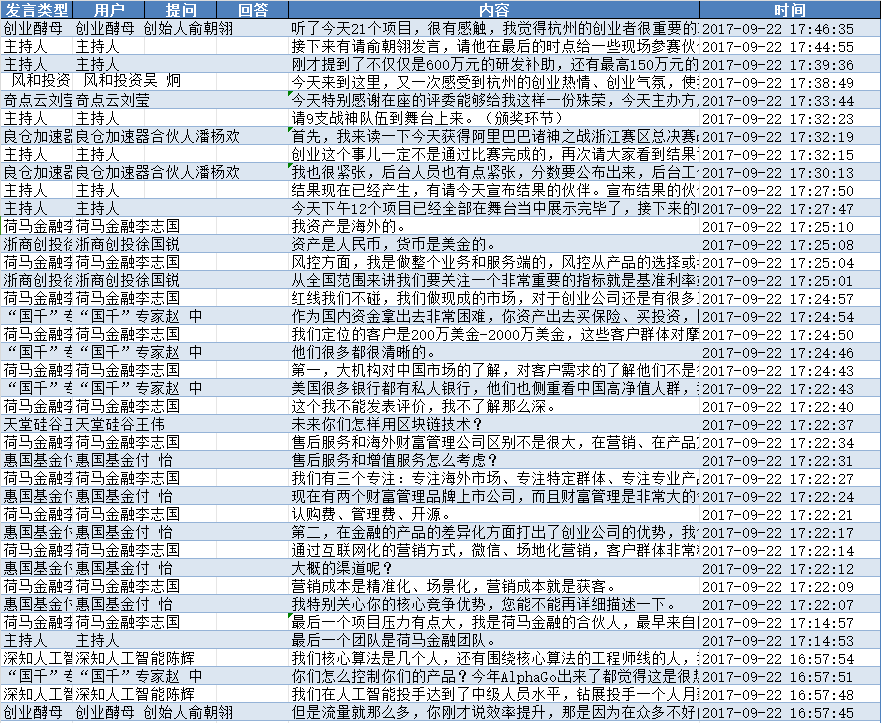
Task: Select the 用户 column header
Action: point(108,10)
